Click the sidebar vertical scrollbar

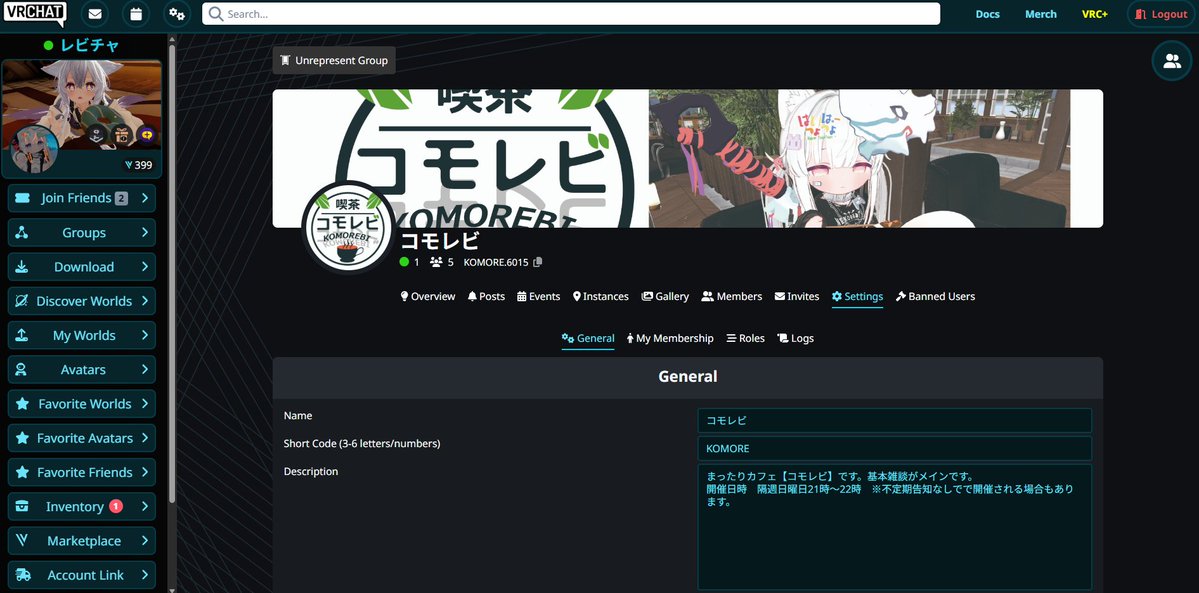[x=172, y=274]
